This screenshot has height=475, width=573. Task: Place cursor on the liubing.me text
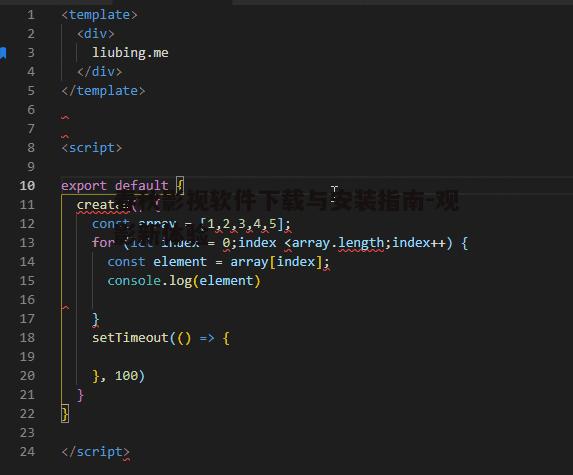coord(130,53)
